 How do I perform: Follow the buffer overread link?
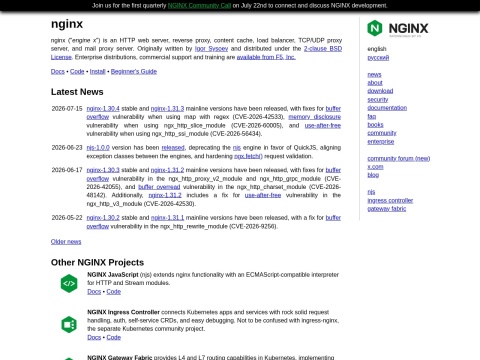(159, 187)
